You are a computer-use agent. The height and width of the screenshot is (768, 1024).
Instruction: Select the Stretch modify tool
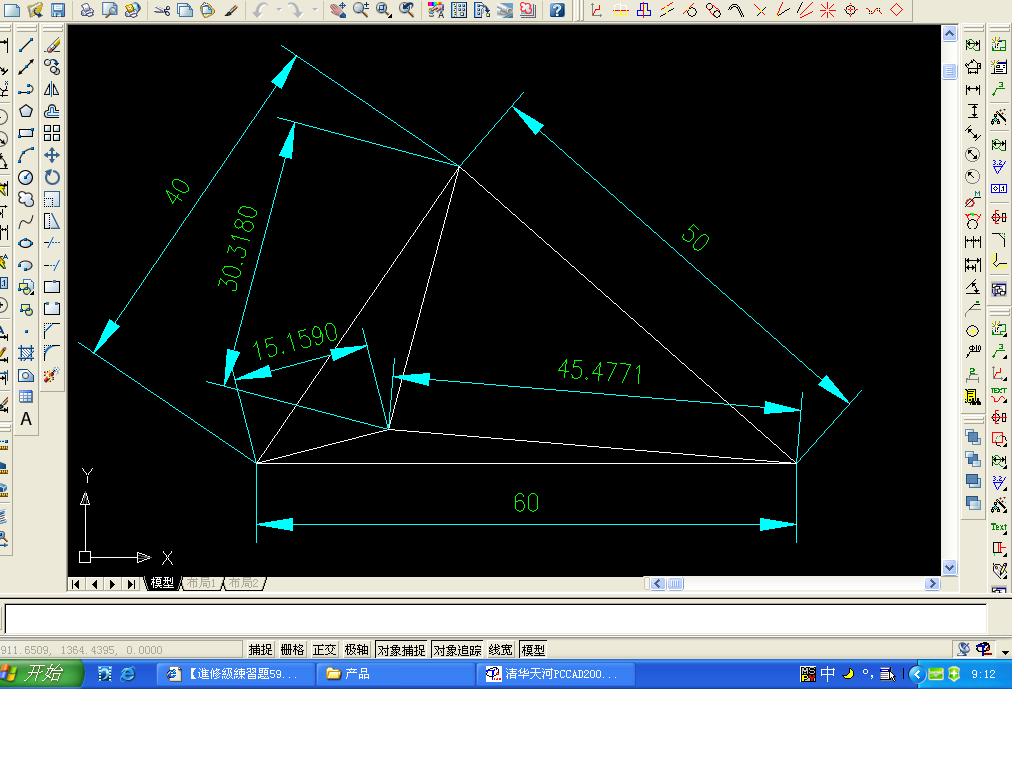tap(52, 221)
